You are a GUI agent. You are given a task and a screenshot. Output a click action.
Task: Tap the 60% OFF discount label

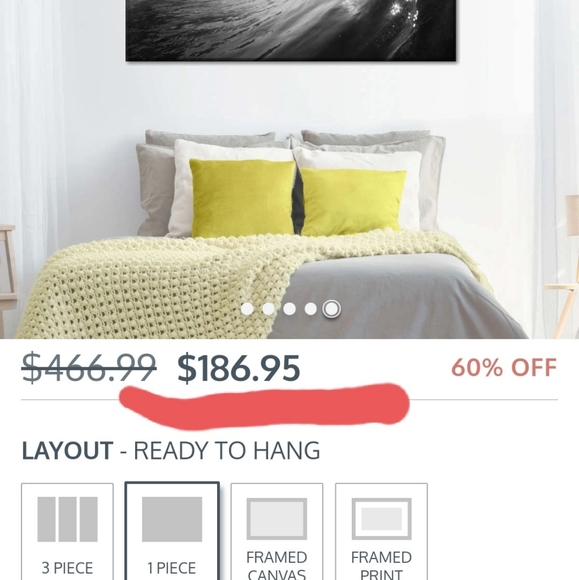pos(504,367)
